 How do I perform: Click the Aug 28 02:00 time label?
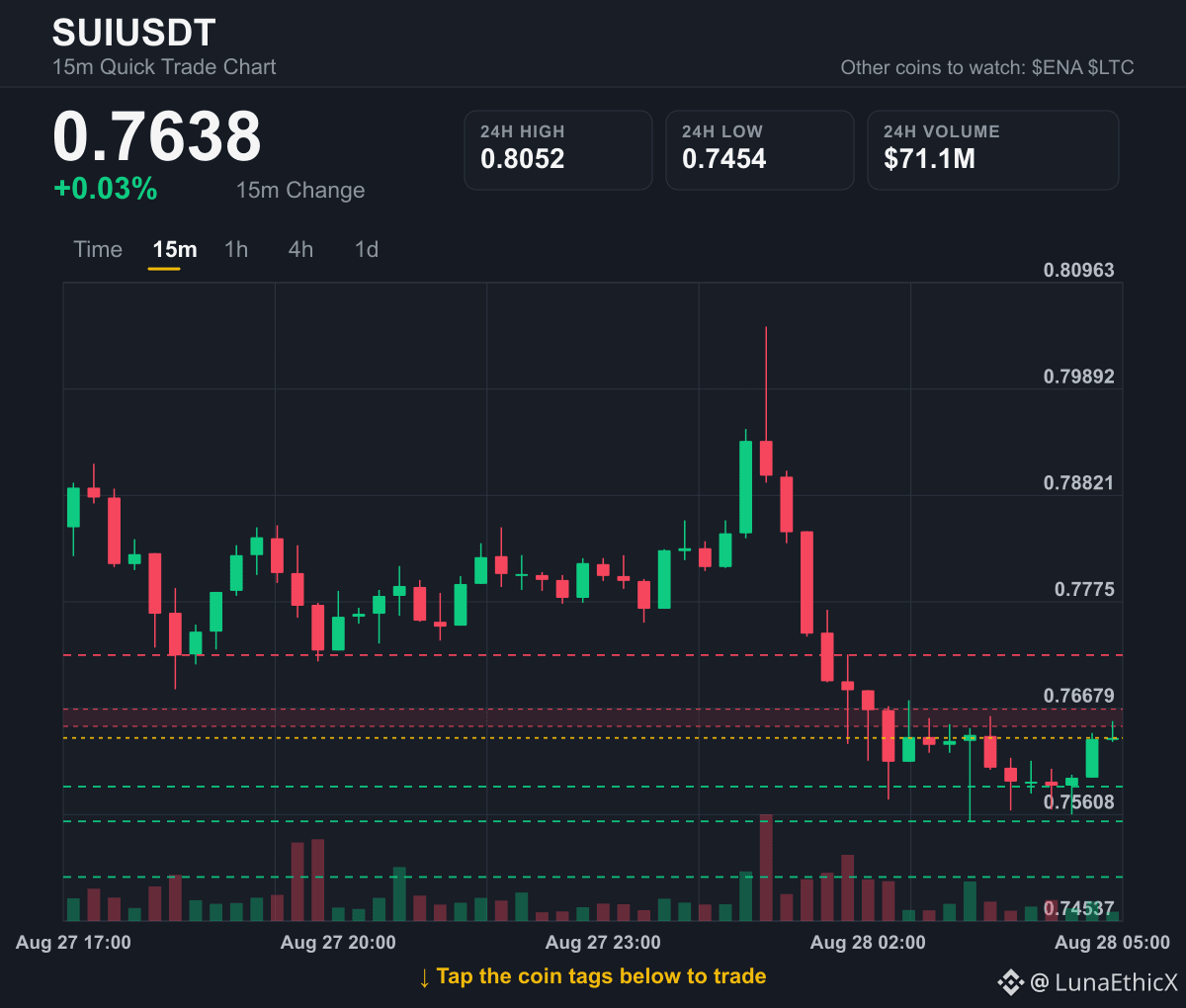[x=868, y=943]
